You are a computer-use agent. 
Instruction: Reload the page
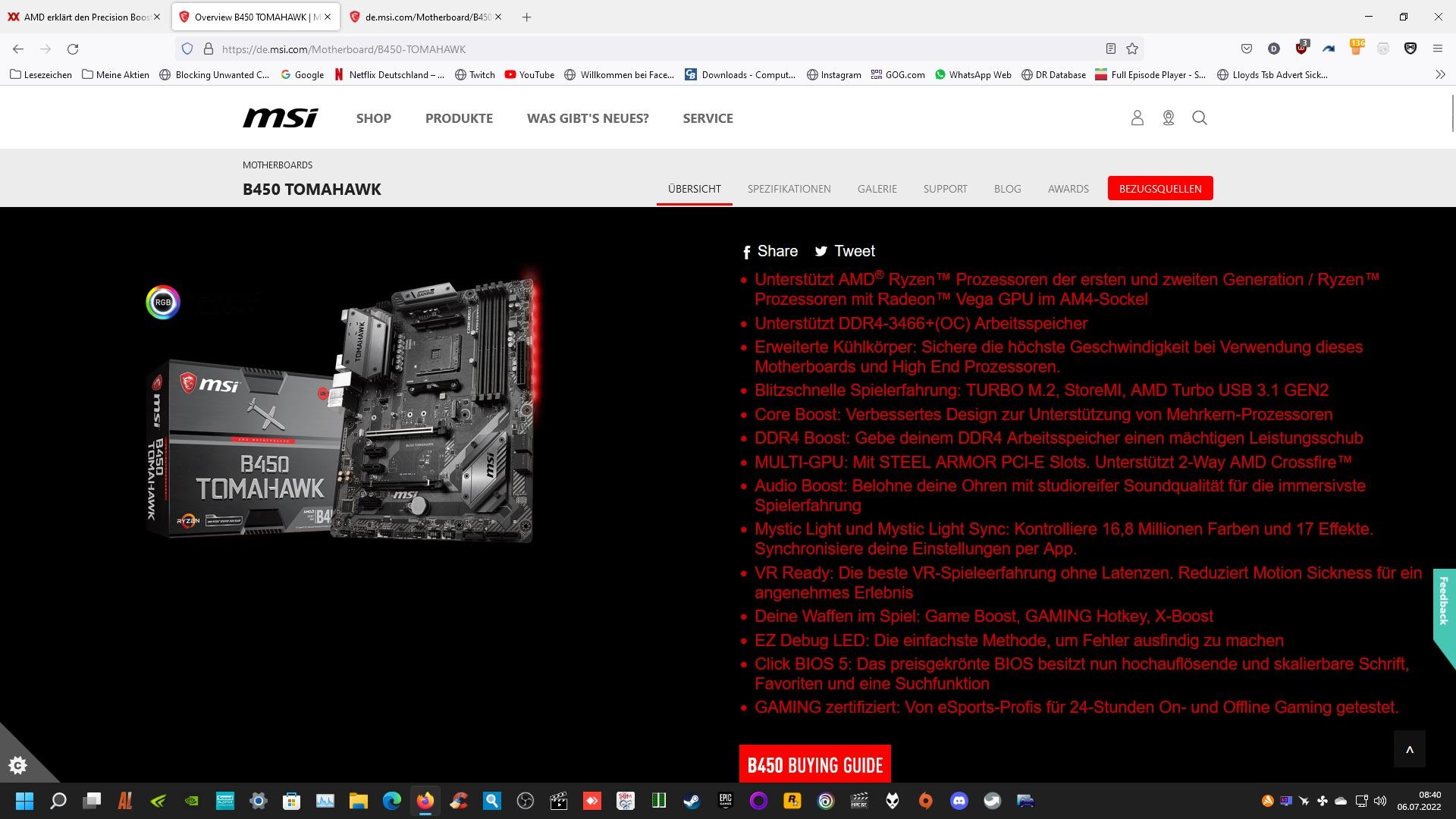coord(73,49)
